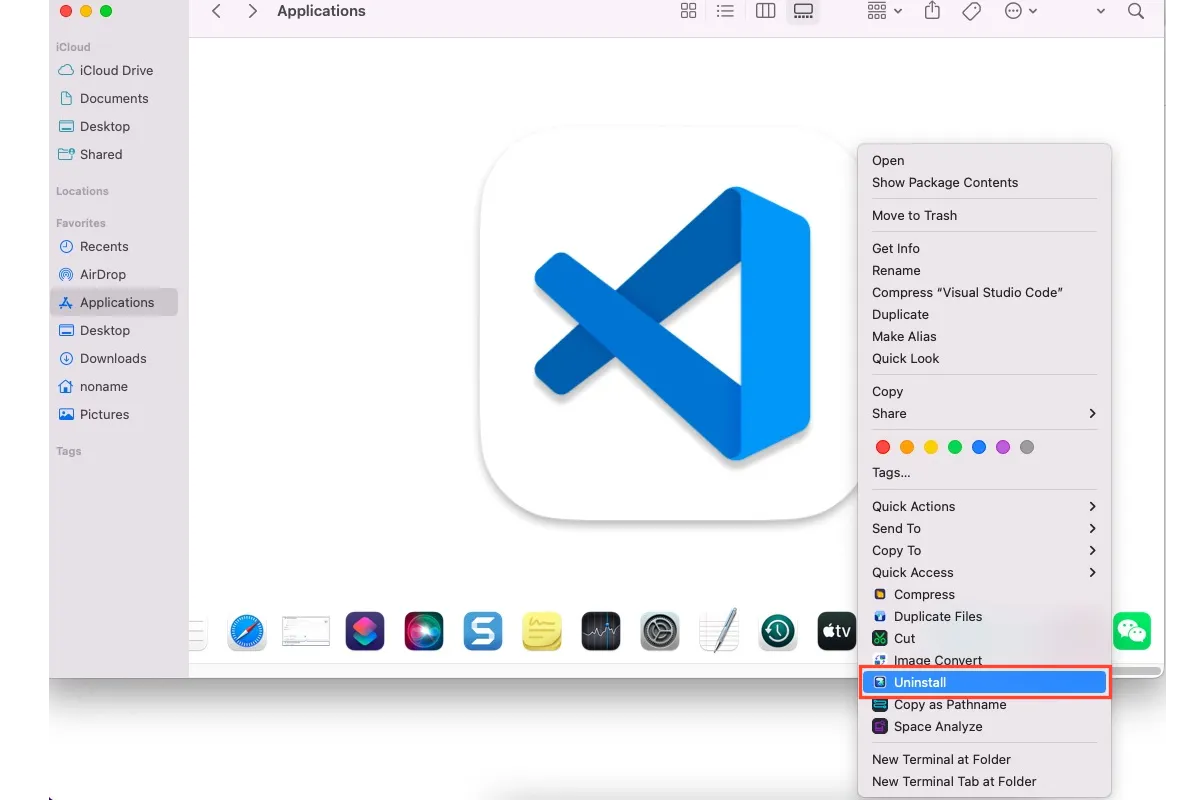Open Downloads in sidebar
1200x800 pixels.
pyautogui.click(x=114, y=358)
